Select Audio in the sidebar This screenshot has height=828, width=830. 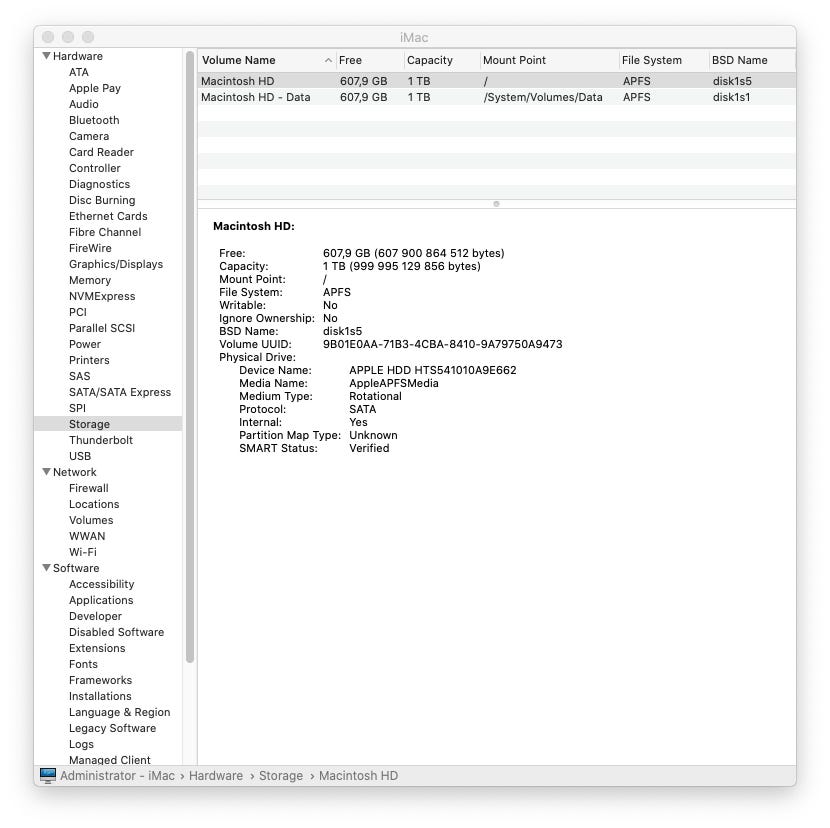click(84, 104)
